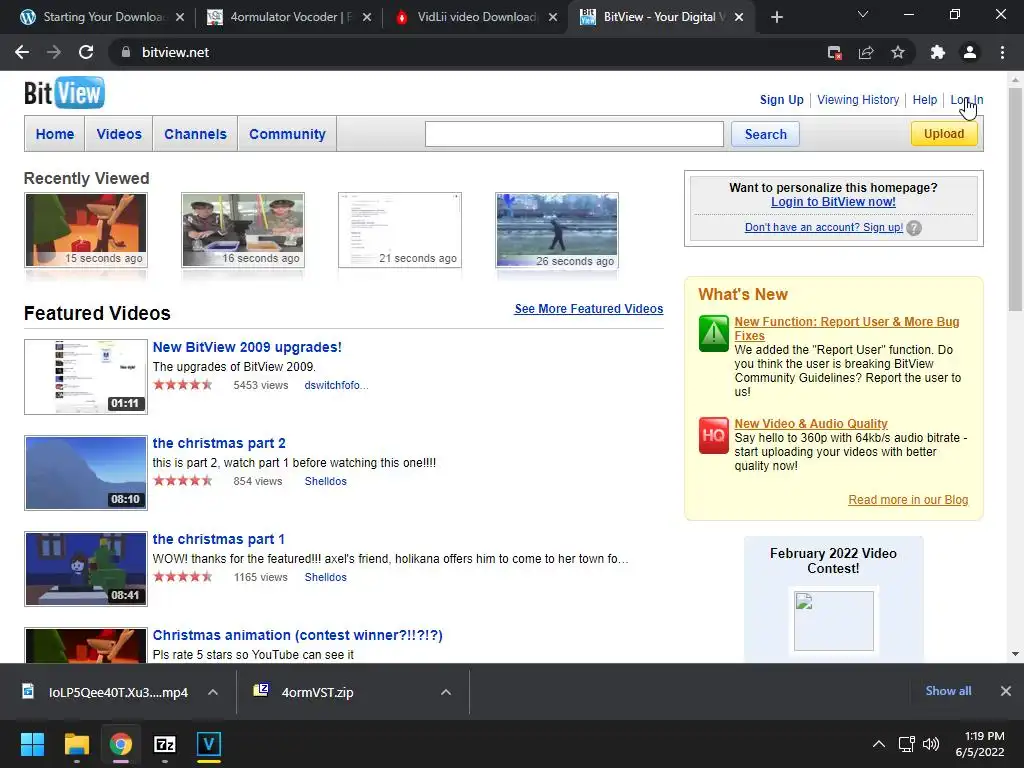Click 'Don't have an account? Sign up!' link

pos(824,227)
